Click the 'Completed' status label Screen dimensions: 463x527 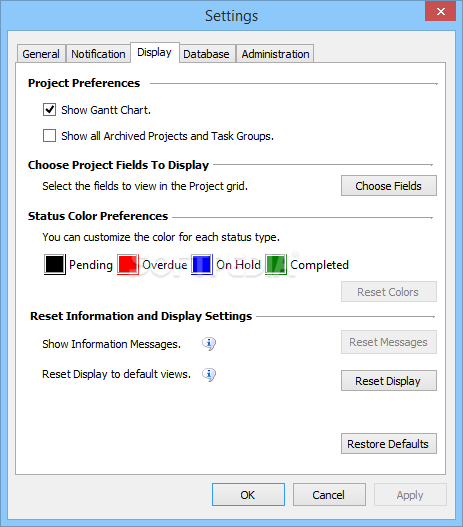click(x=319, y=265)
